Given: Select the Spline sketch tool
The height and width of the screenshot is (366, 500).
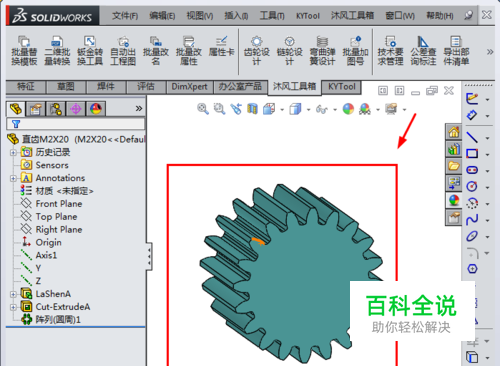Looking at the screenshot, I should (x=472, y=219).
